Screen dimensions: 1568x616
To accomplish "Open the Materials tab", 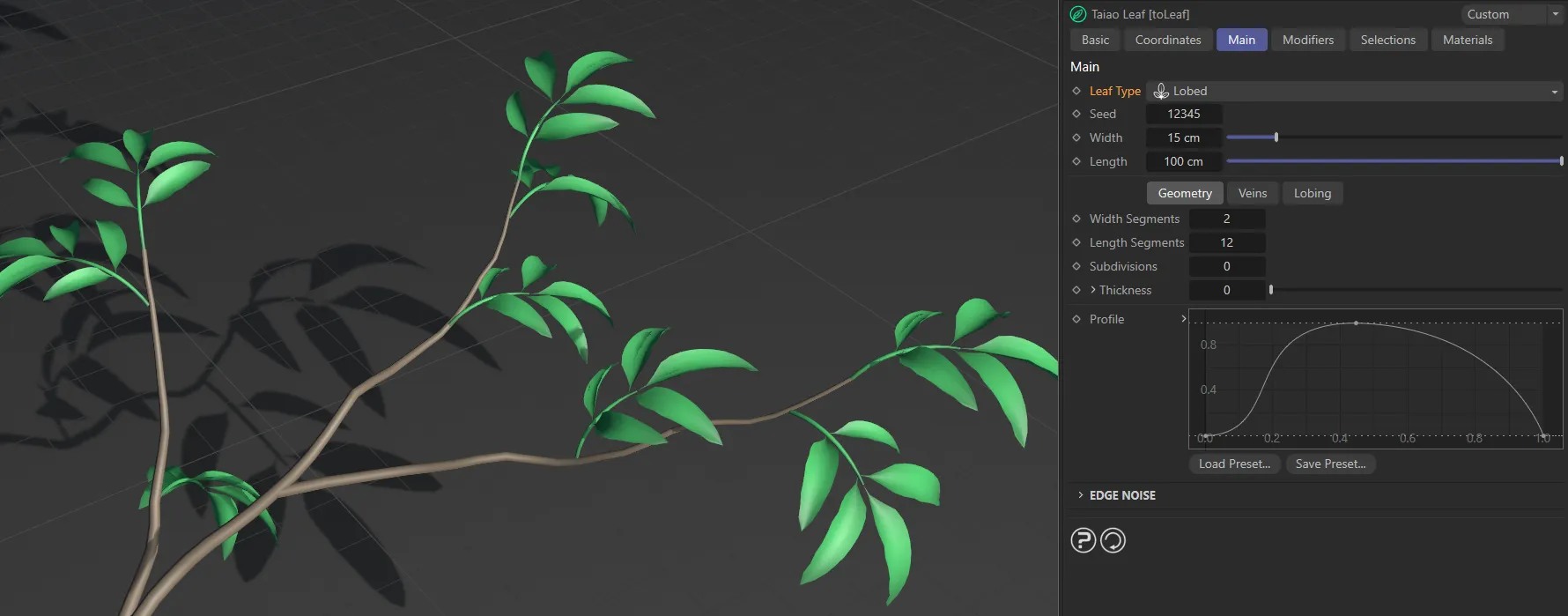I will [1468, 40].
